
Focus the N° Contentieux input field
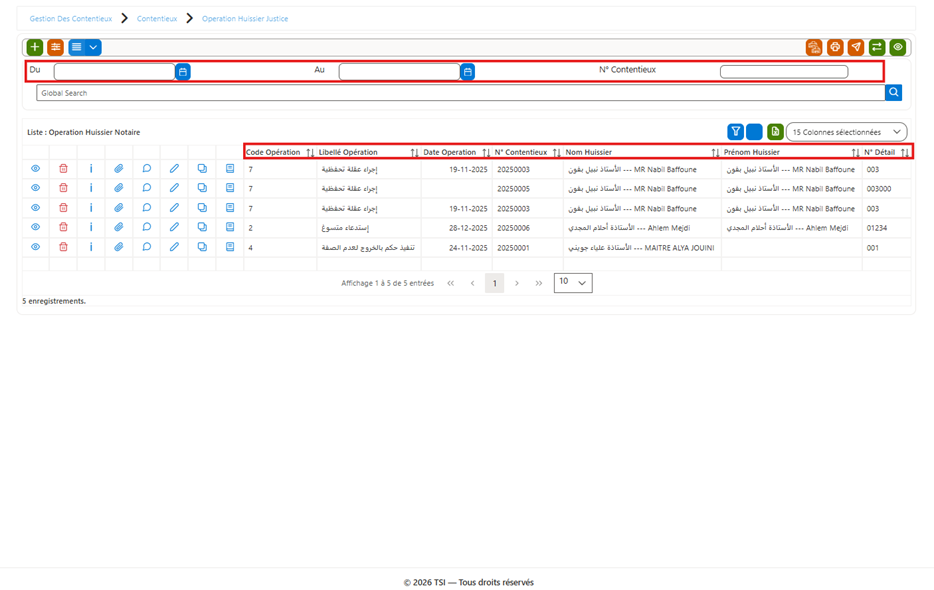tap(784, 72)
